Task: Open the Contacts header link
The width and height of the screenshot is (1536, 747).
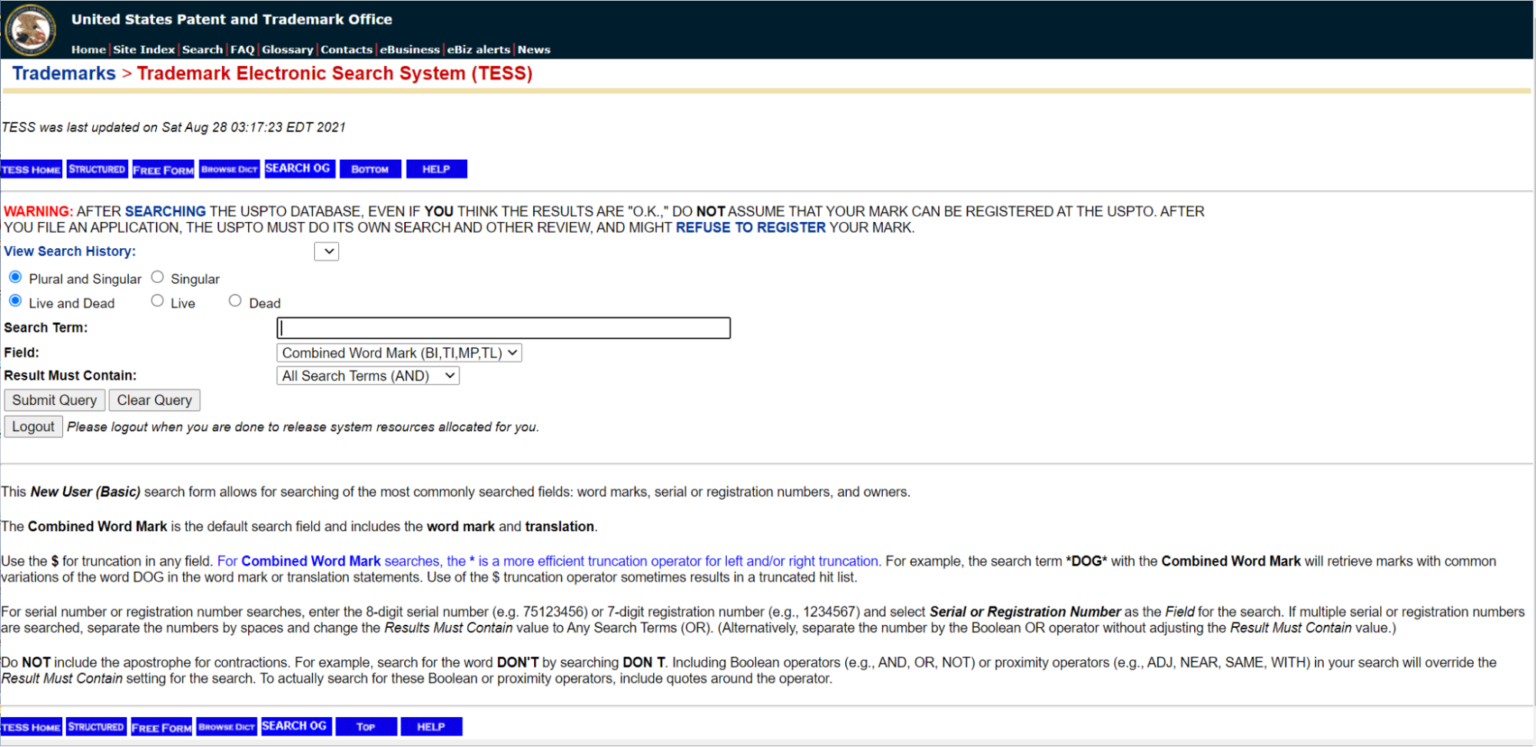Action: pos(347,50)
